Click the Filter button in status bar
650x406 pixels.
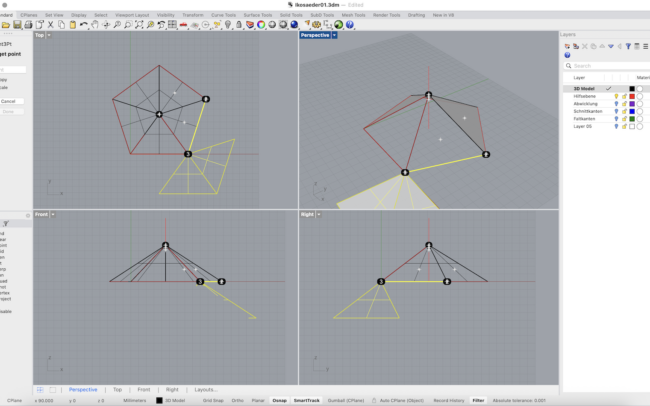point(478,401)
